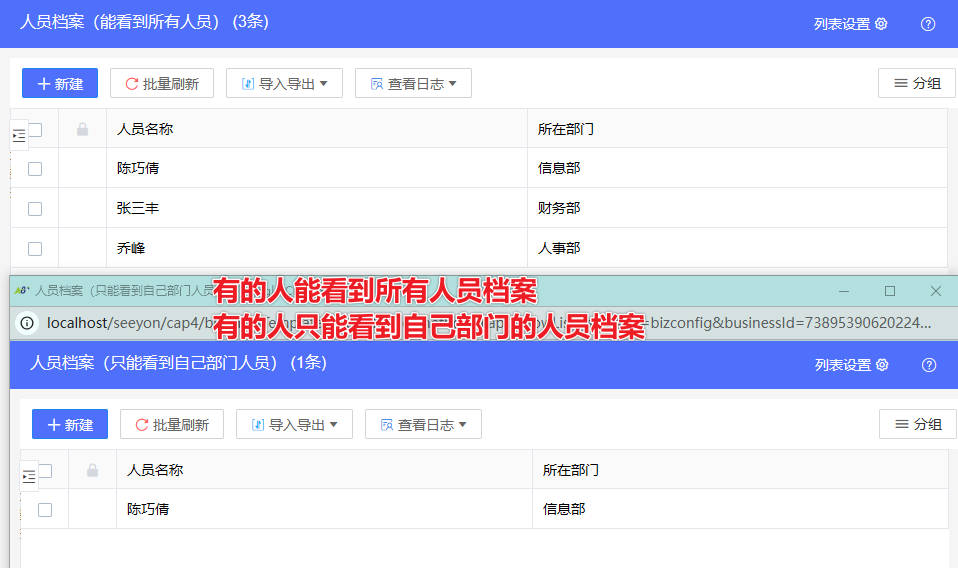The width and height of the screenshot is (958, 568).
Task: Click 人员名称 column header in upper table
Action: [x=145, y=129]
